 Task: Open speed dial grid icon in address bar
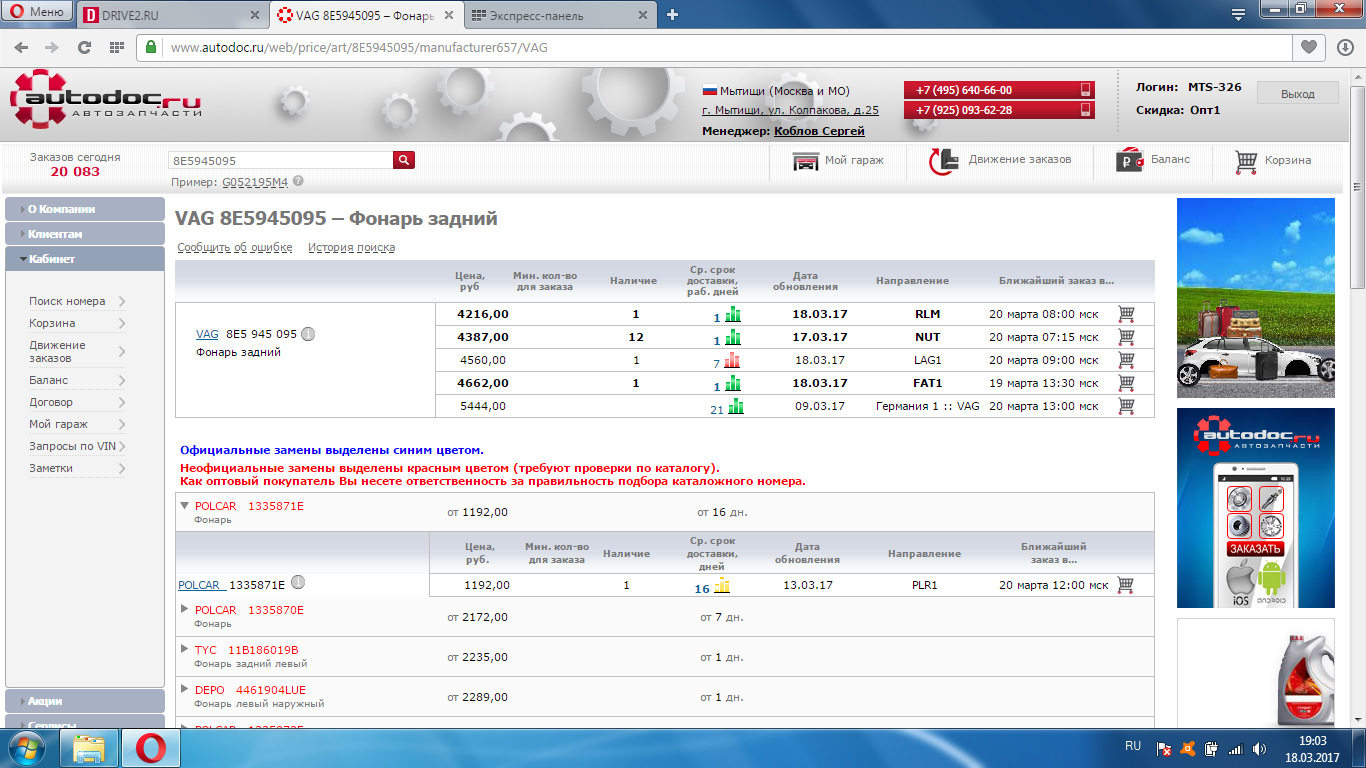116,47
